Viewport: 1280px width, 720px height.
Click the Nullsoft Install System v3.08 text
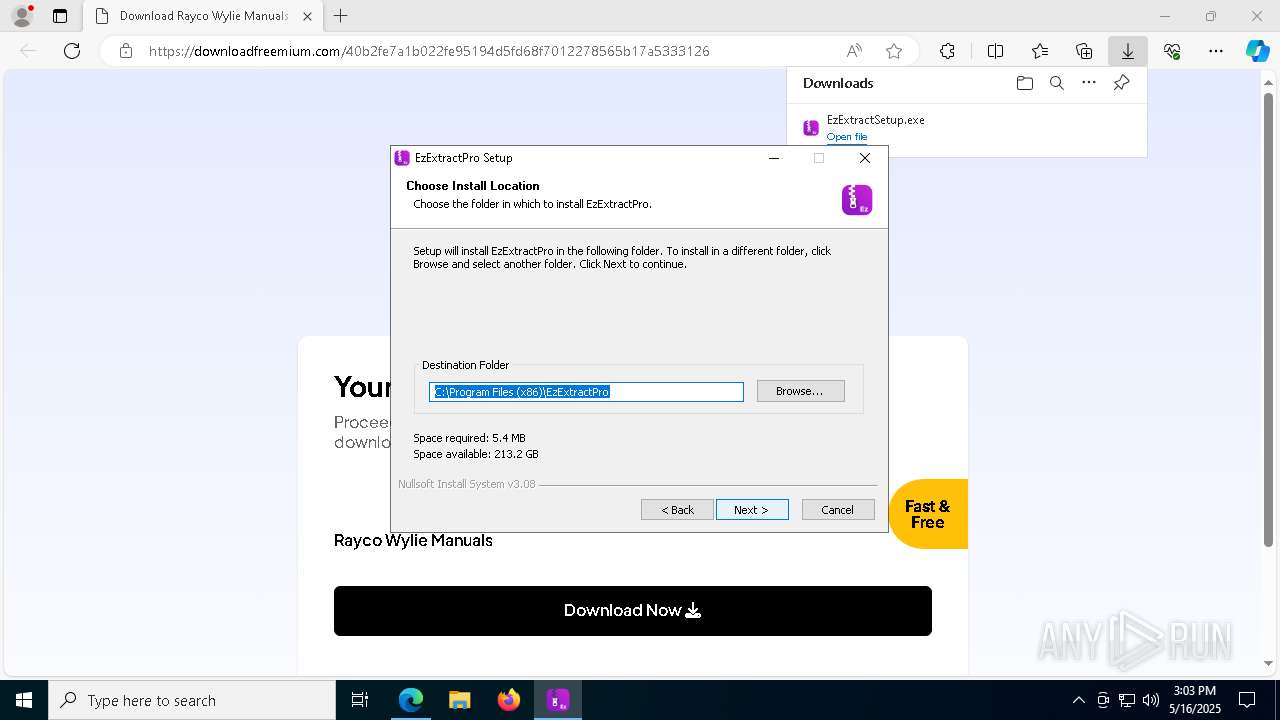click(467, 484)
